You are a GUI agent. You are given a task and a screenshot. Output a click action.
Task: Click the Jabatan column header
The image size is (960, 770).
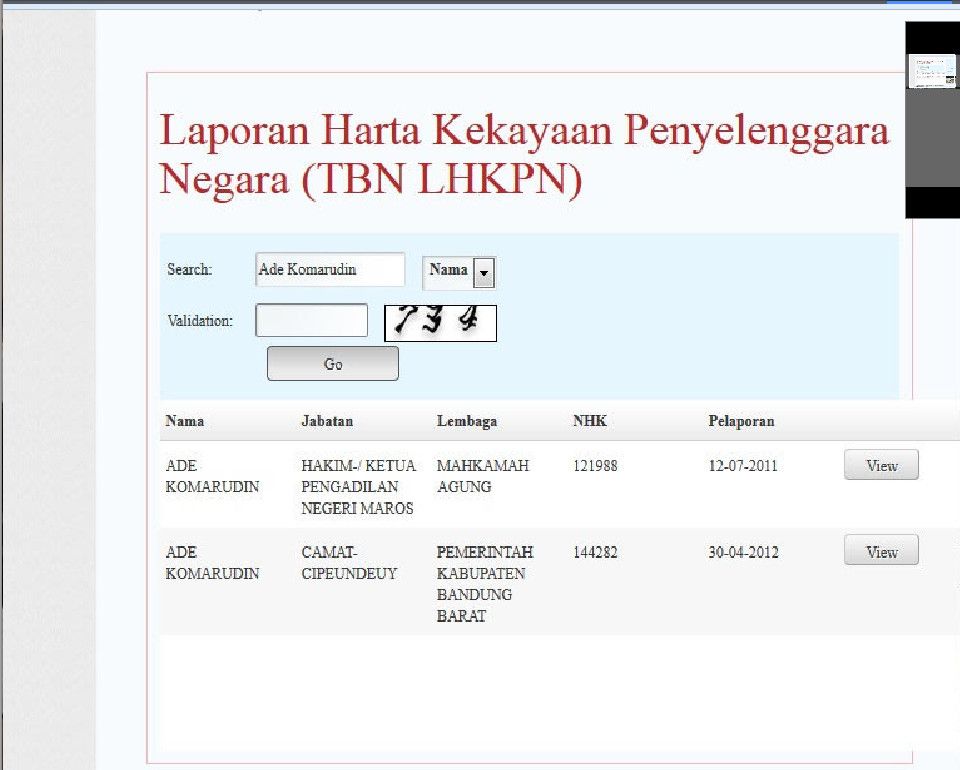(327, 421)
